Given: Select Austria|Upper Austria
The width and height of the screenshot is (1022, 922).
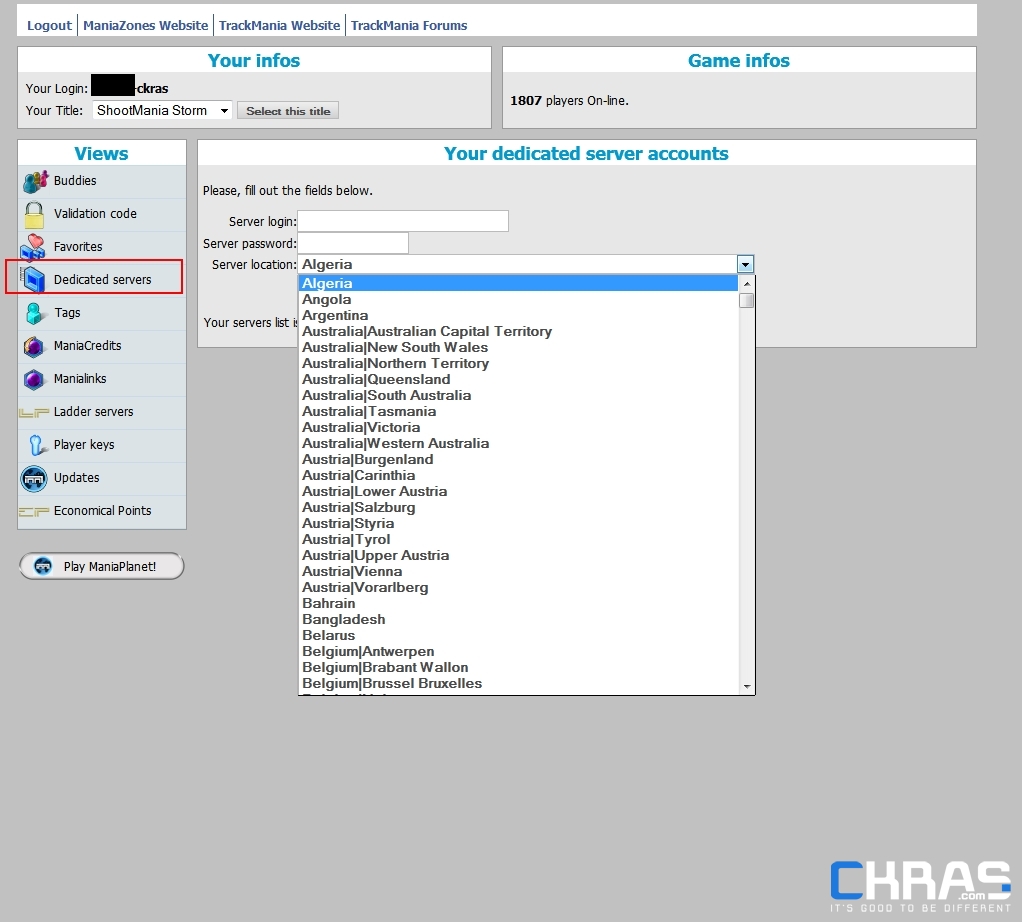Looking at the screenshot, I should click(518, 556).
